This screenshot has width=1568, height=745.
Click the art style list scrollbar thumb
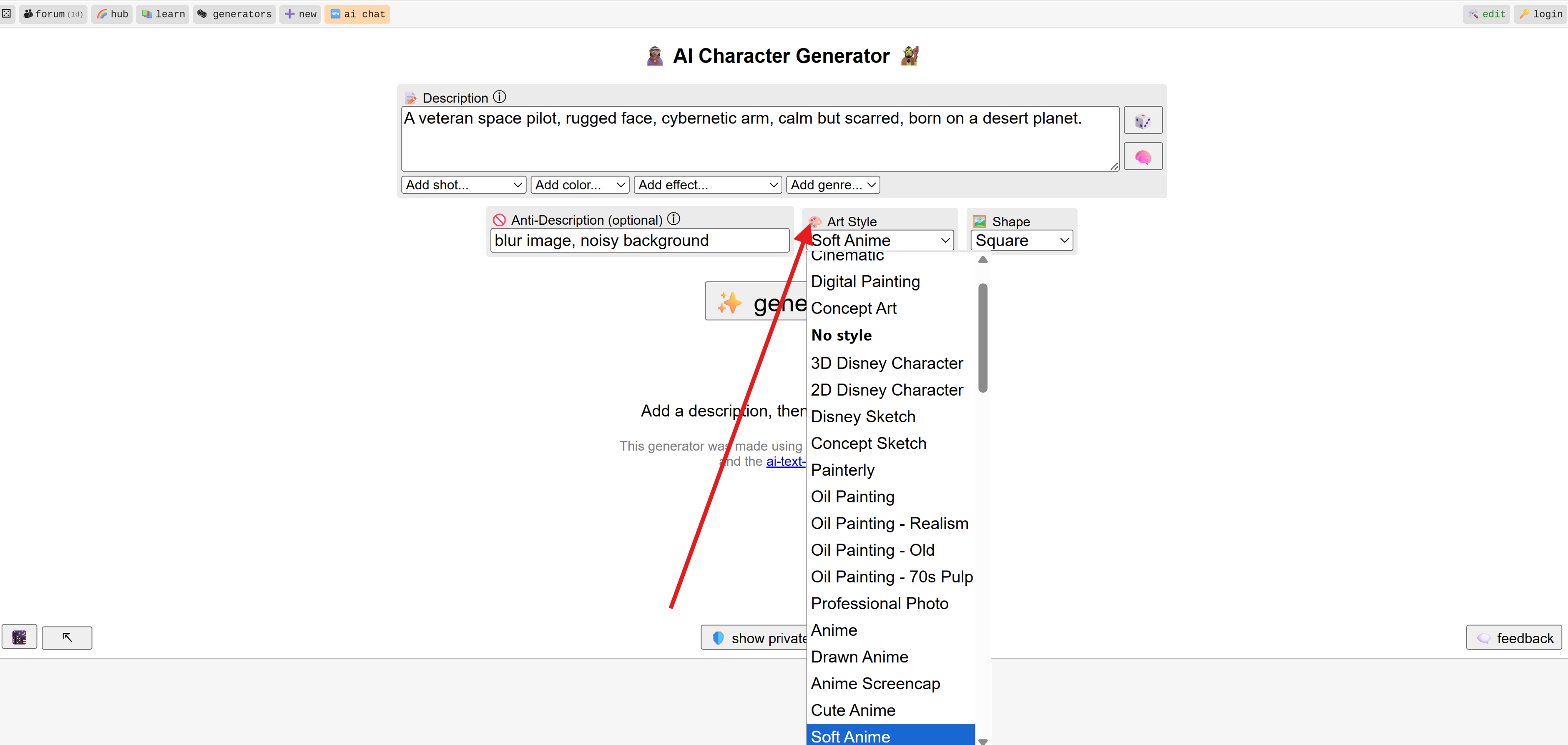[983, 338]
